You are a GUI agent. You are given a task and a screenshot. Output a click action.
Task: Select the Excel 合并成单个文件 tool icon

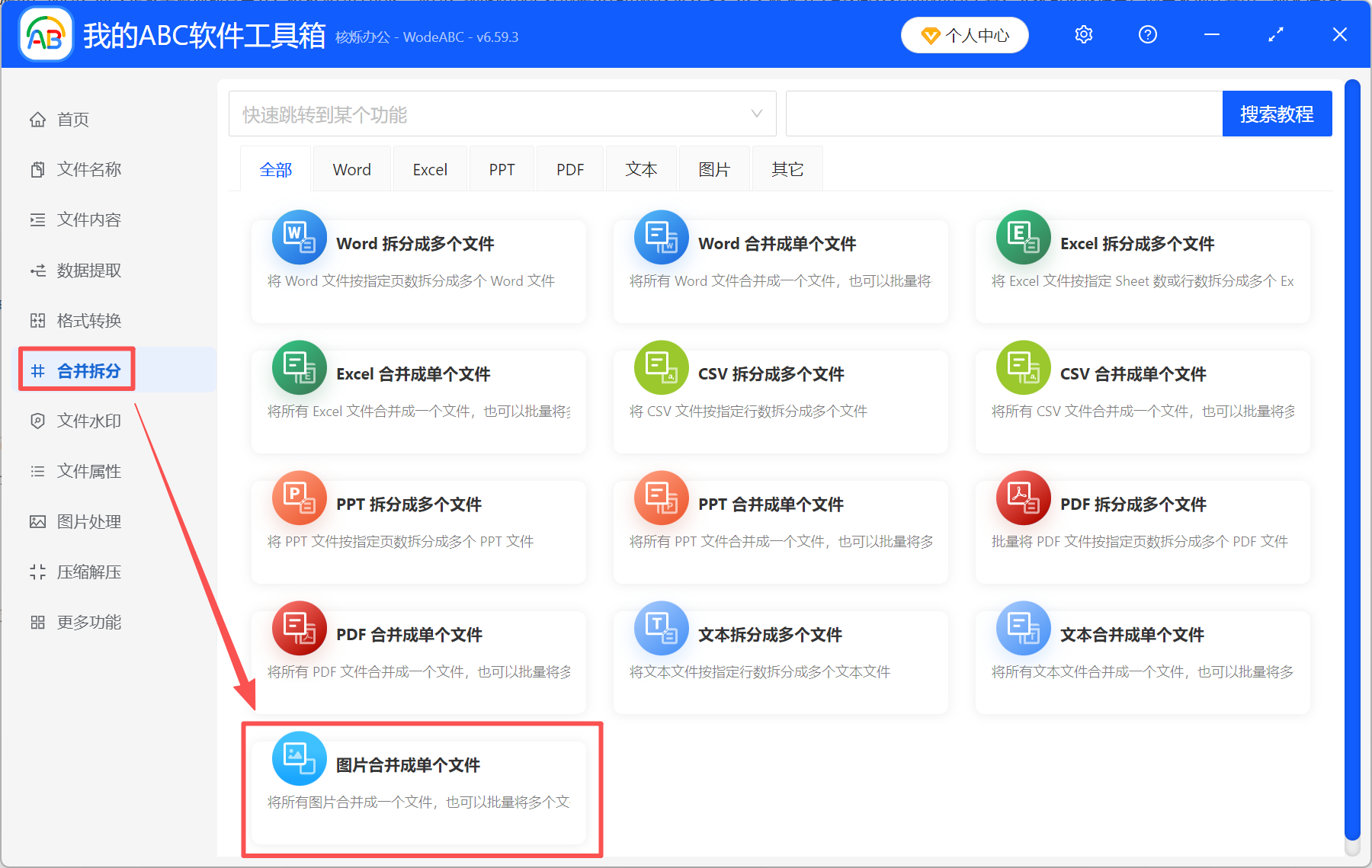click(x=299, y=367)
